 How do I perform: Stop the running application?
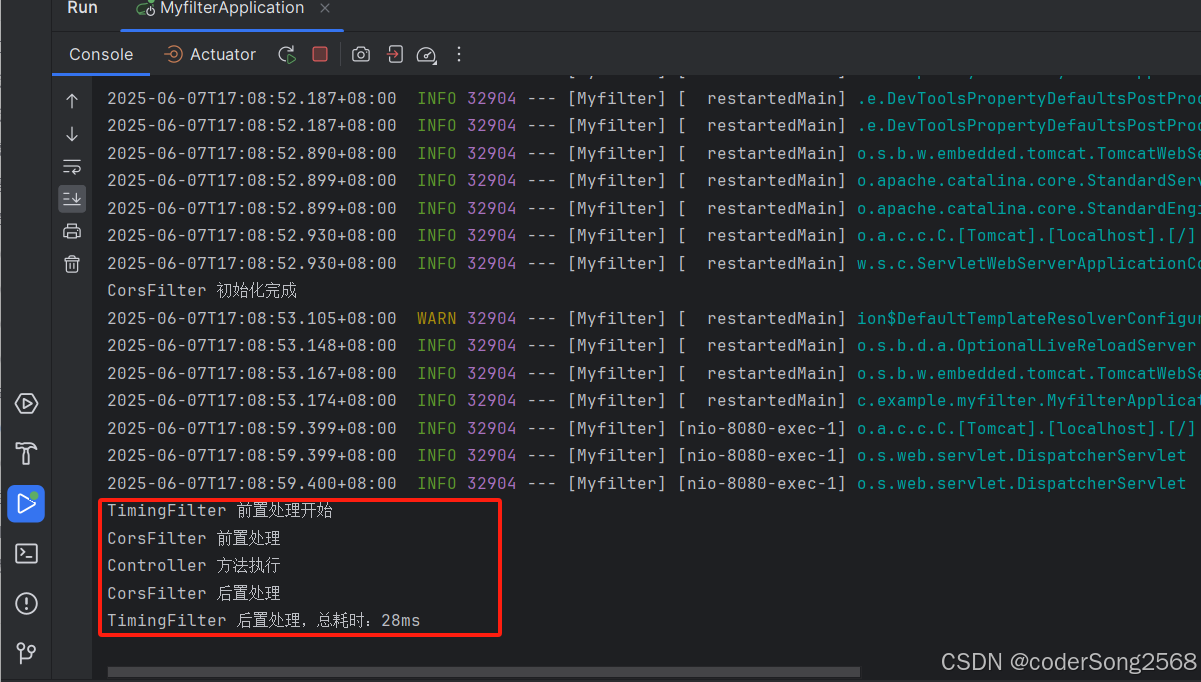[320, 55]
